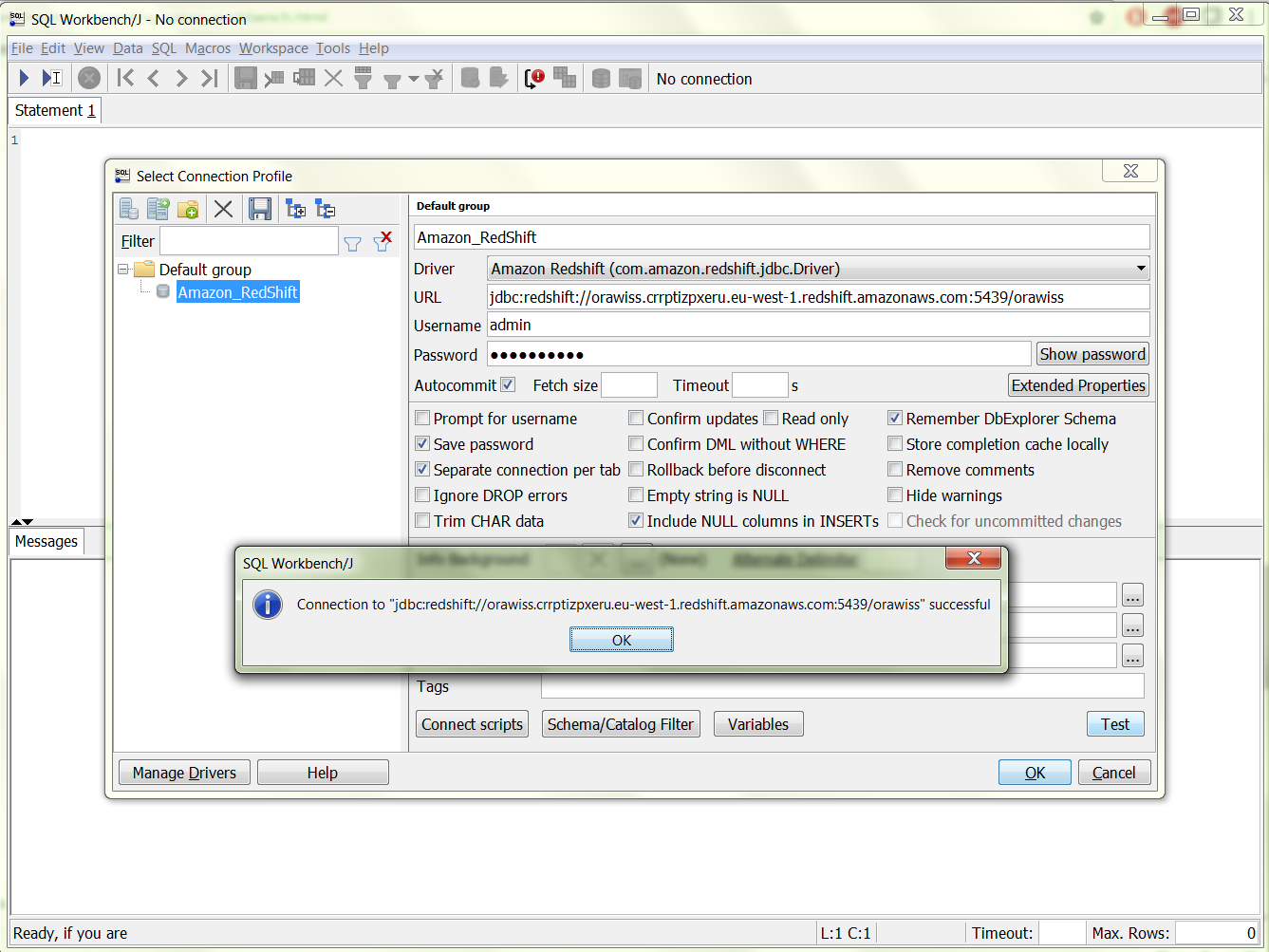The image size is (1269, 952).
Task: Create a new connection profile icon
Action: point(129,209)
